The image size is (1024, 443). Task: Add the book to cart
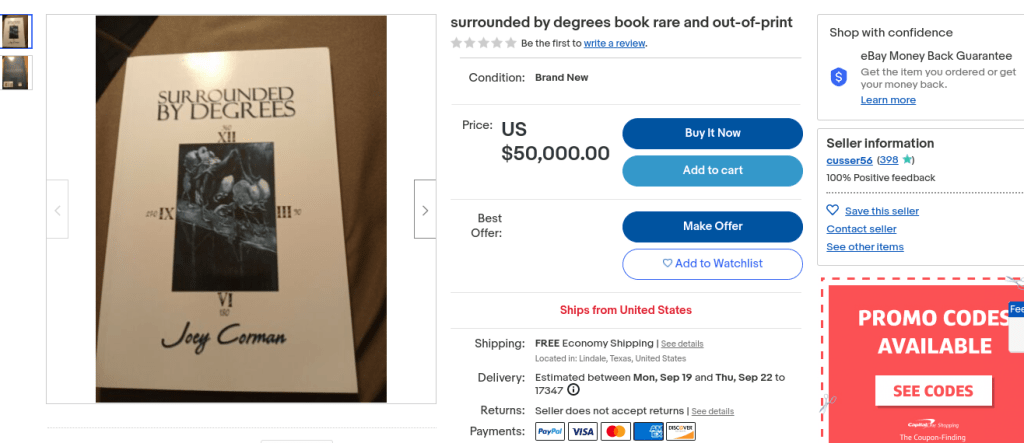tap(712, 171)
